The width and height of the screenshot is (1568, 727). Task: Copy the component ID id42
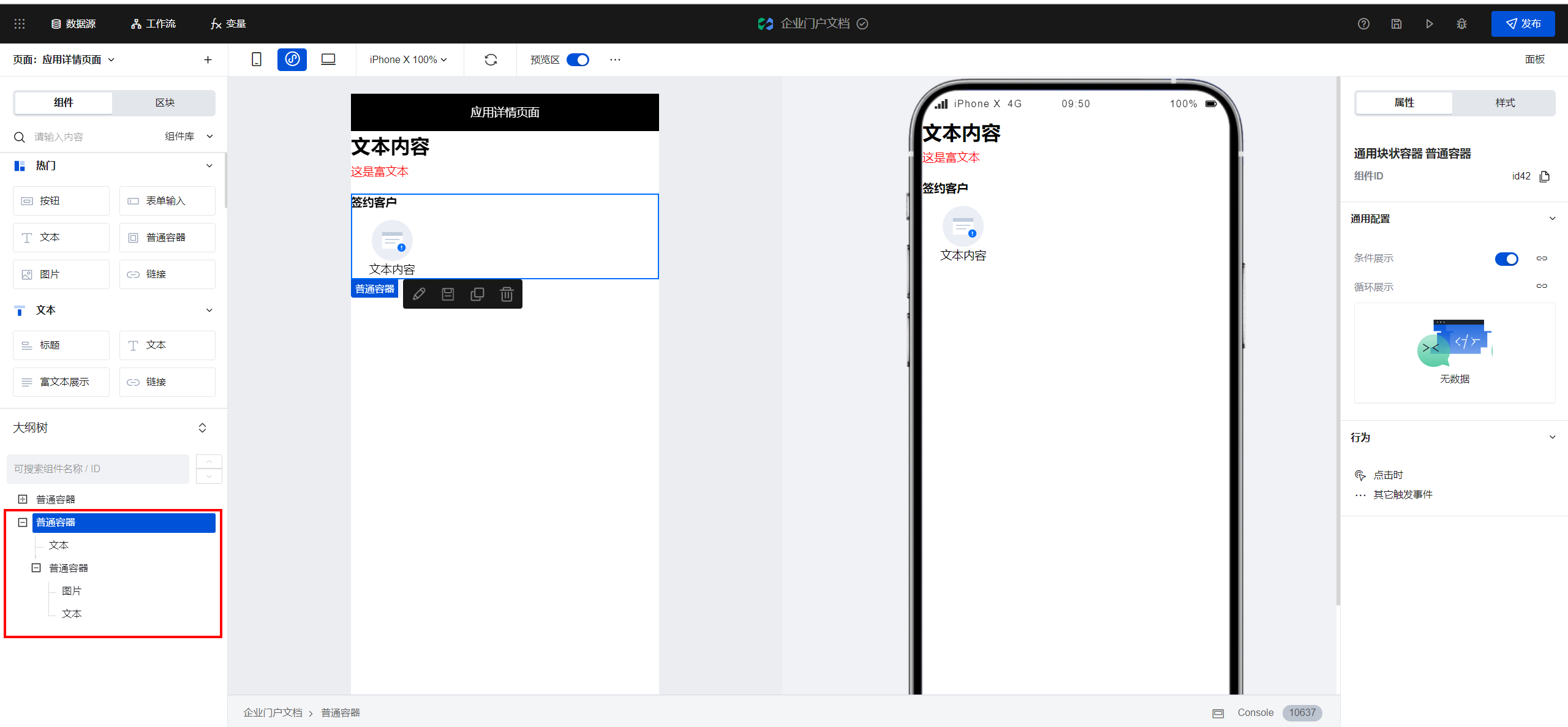(x=1545, y=176)
